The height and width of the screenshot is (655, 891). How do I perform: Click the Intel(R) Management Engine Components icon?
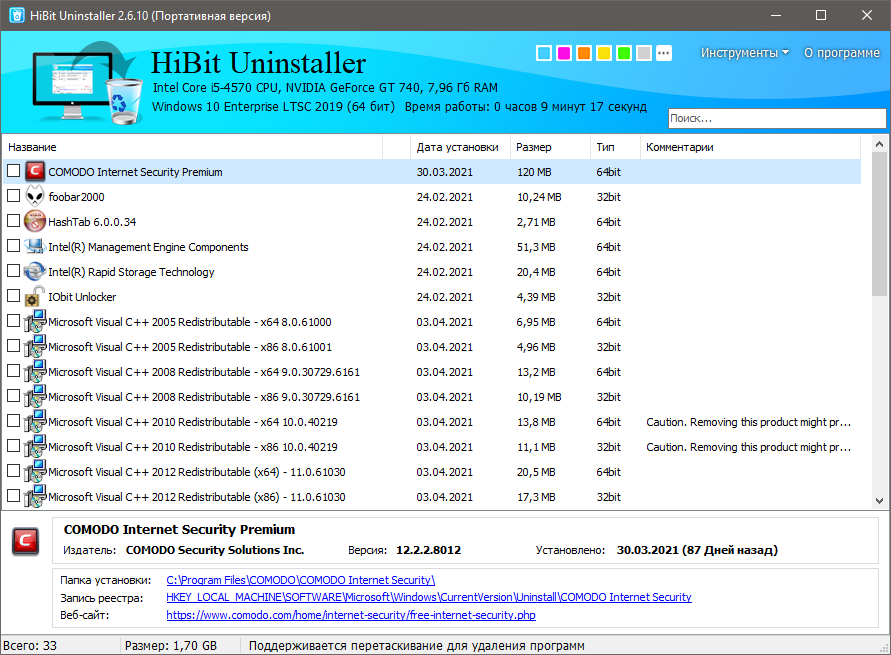click(x=35, y=247)
